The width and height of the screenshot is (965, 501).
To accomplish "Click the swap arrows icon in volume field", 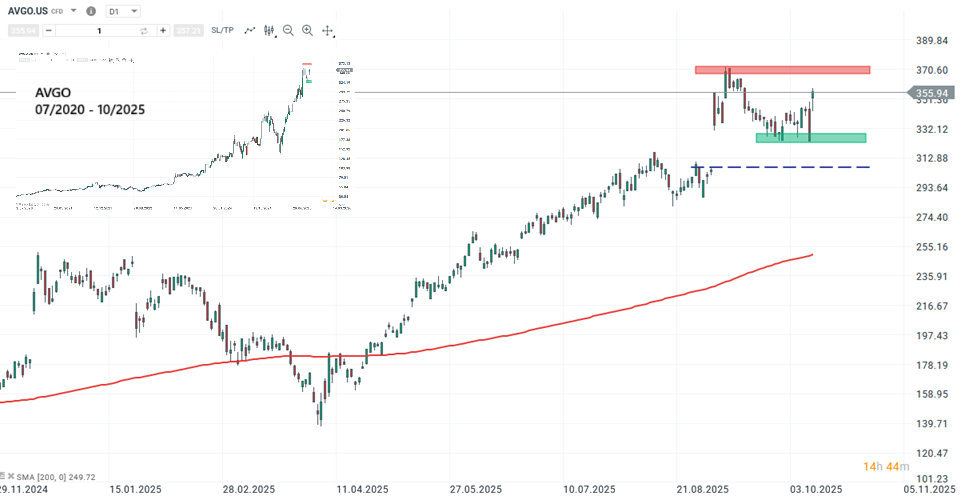I will [x=144, y=31].
